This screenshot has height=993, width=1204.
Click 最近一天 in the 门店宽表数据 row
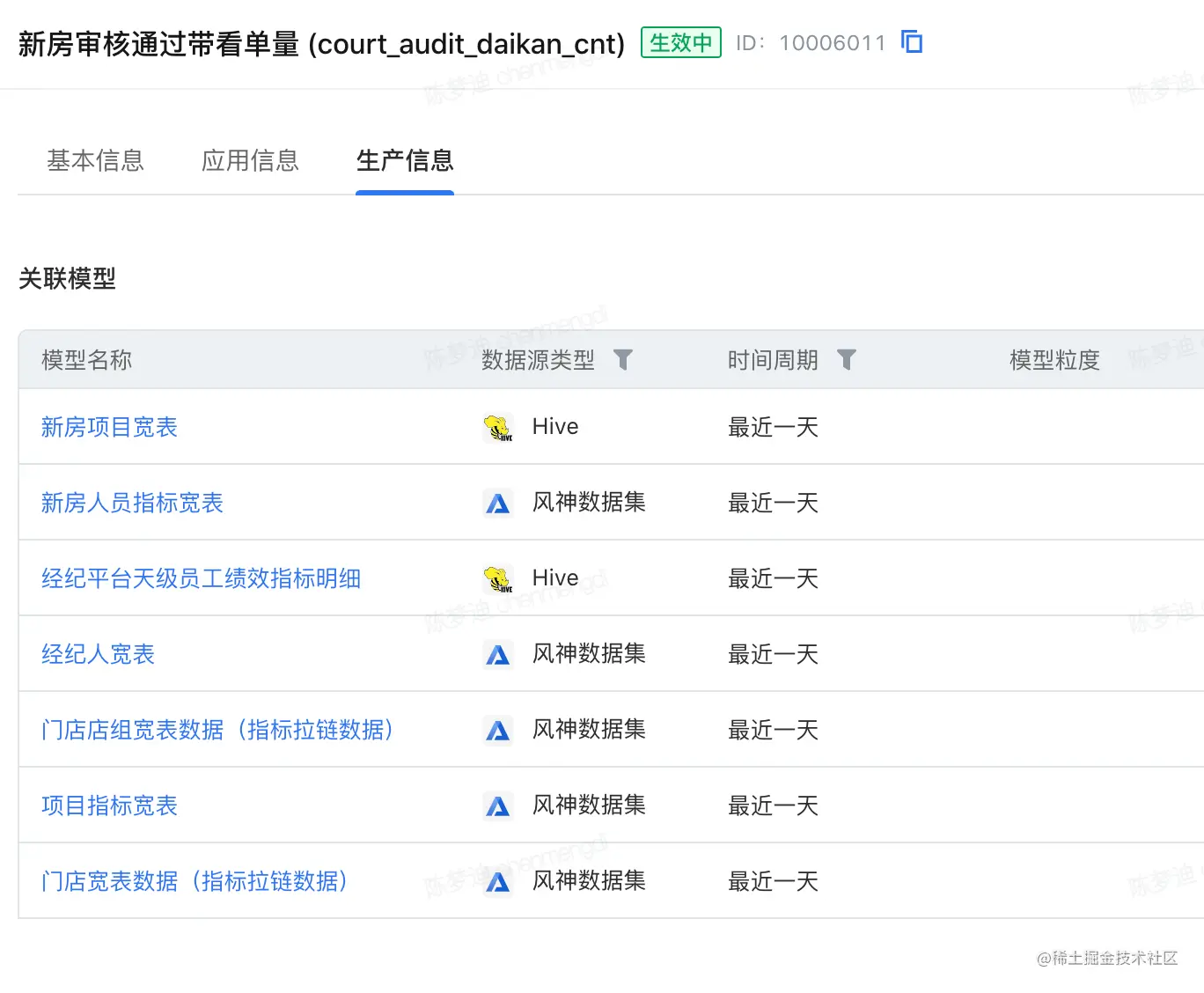click(773, 881)
